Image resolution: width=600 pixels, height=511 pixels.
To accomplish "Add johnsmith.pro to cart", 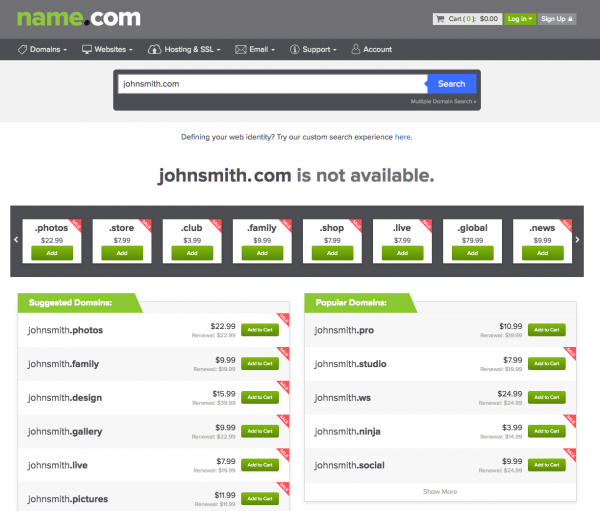I will click(547, 330).
